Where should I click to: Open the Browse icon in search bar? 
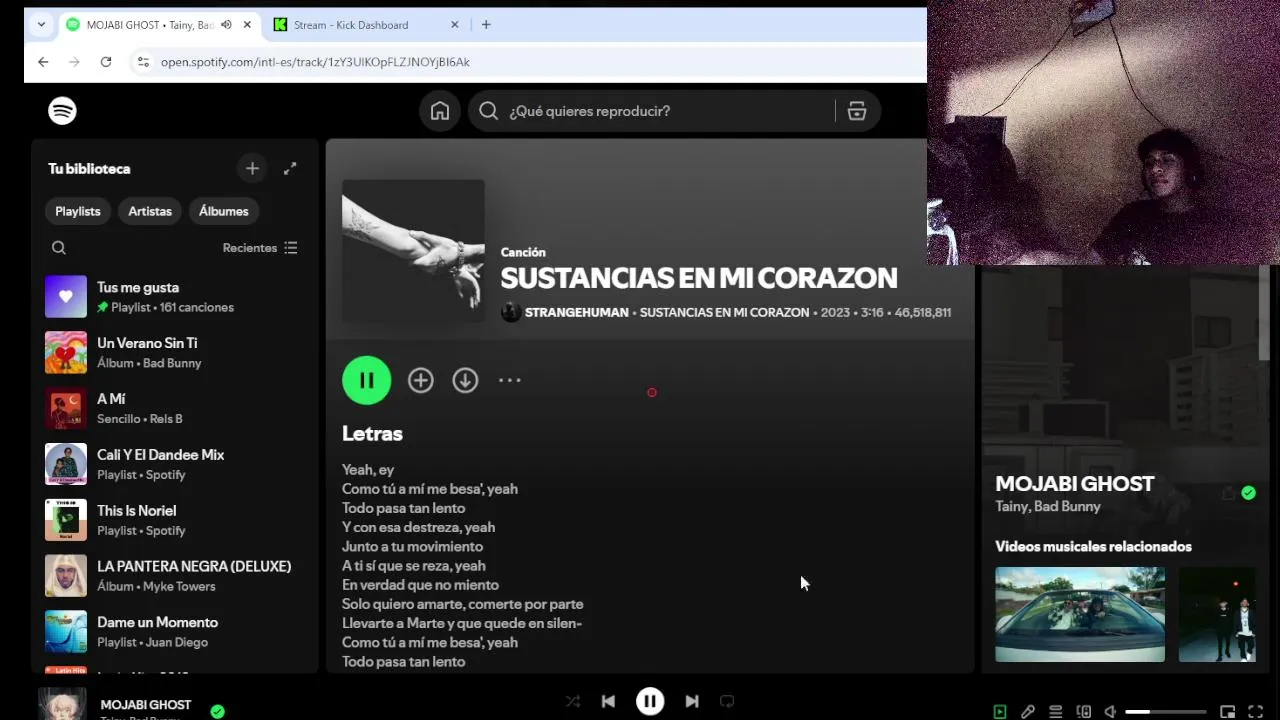point(857,111)
